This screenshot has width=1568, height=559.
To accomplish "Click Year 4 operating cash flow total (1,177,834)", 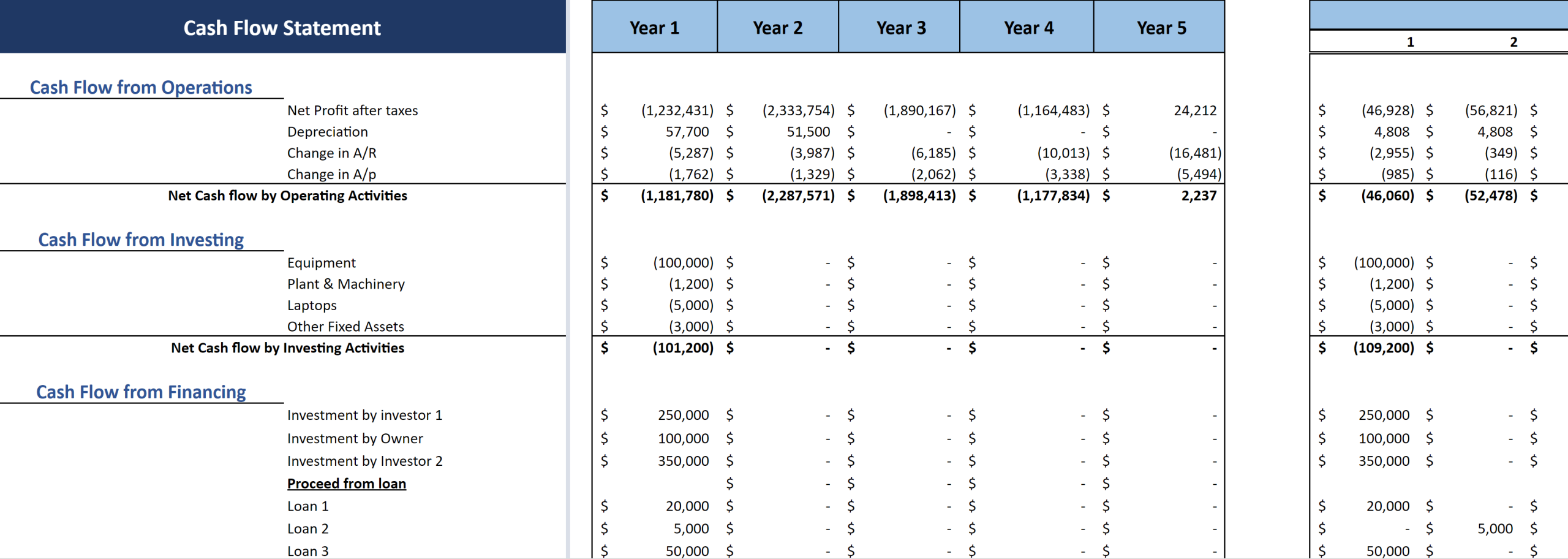I will click(1053, 196).
